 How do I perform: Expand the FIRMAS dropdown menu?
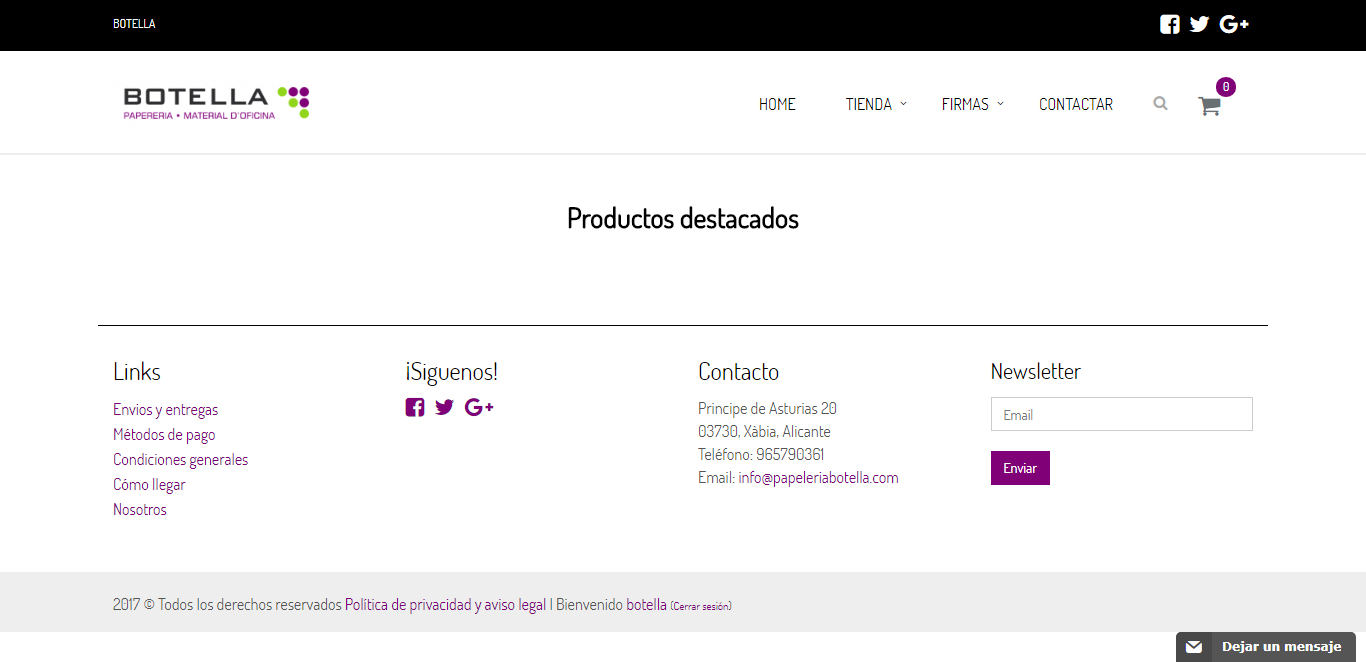pyautogui.click(x=972, y=104)
